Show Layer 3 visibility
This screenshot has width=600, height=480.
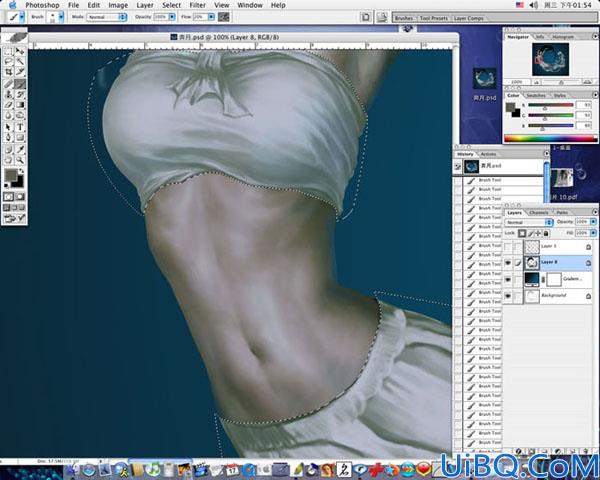(508, 247)
